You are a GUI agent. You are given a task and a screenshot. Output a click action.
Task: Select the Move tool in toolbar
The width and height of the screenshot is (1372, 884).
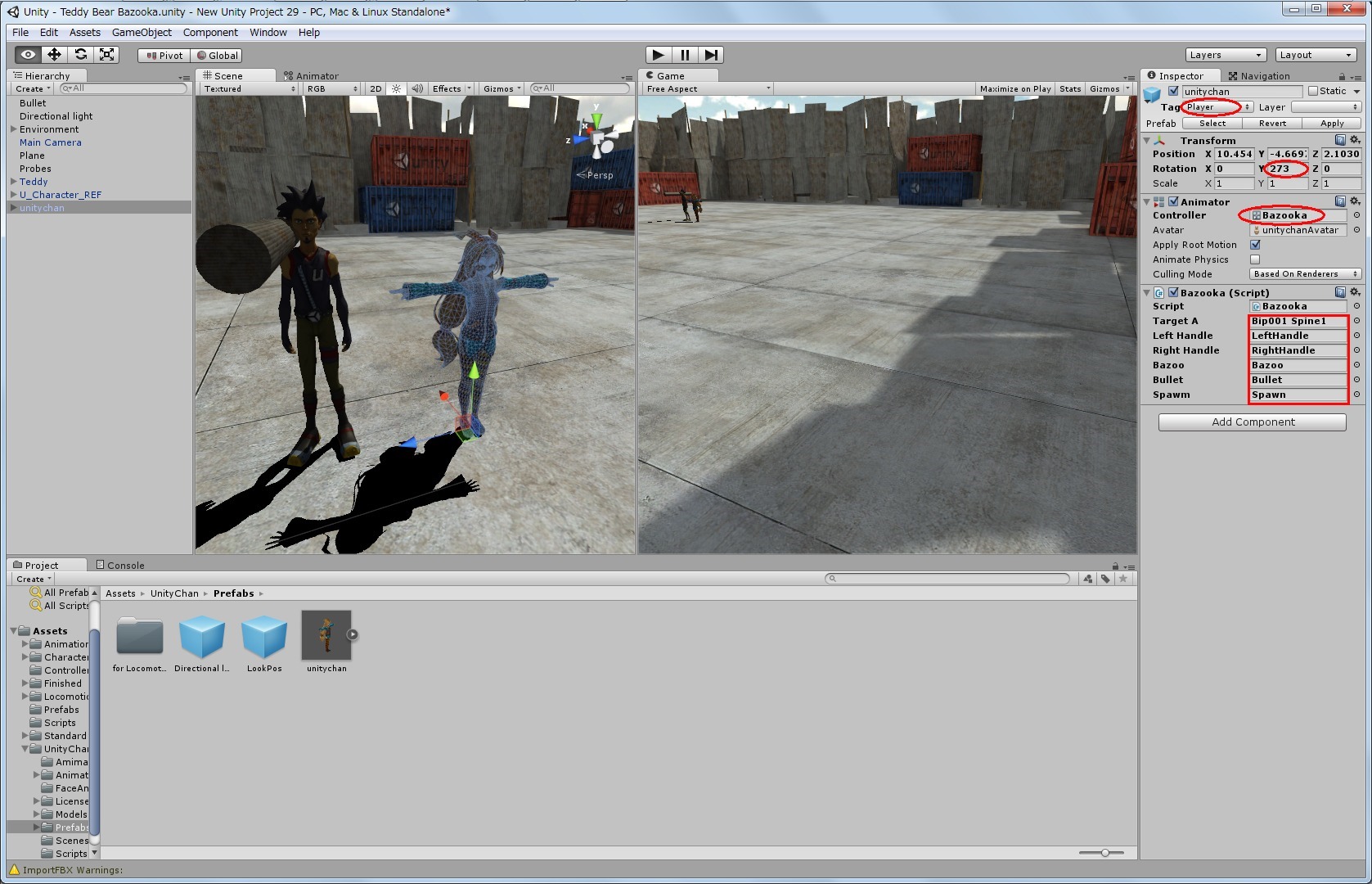(54, 55)
